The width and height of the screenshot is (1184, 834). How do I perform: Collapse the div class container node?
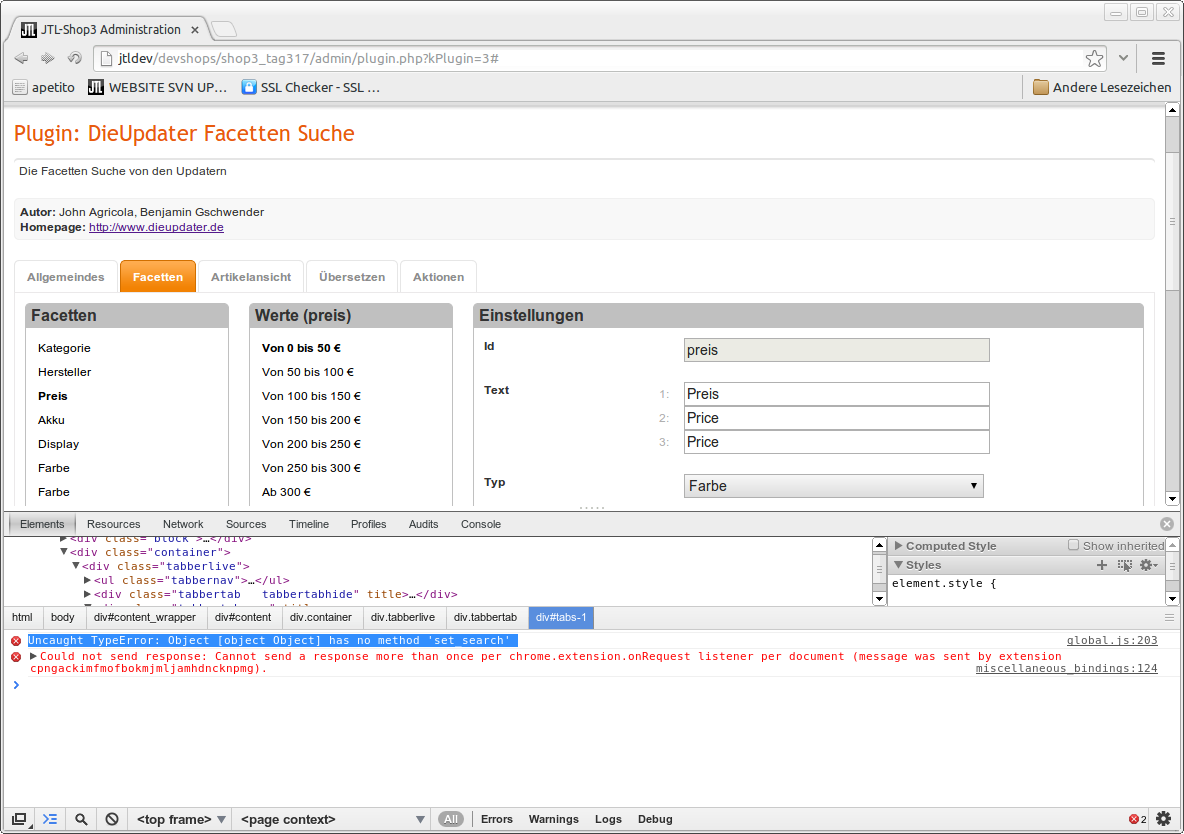tap(63, 552)
